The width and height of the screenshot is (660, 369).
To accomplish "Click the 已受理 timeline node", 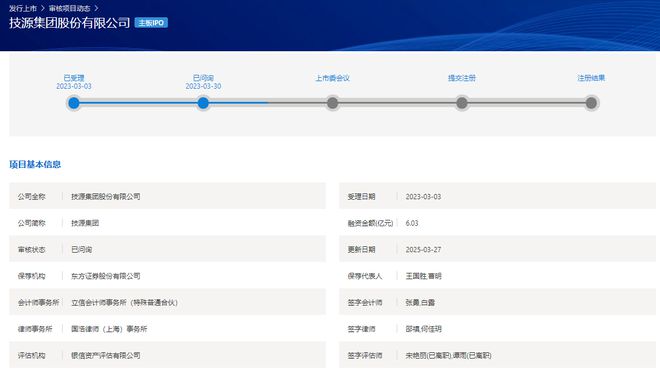I will (74, 103).
